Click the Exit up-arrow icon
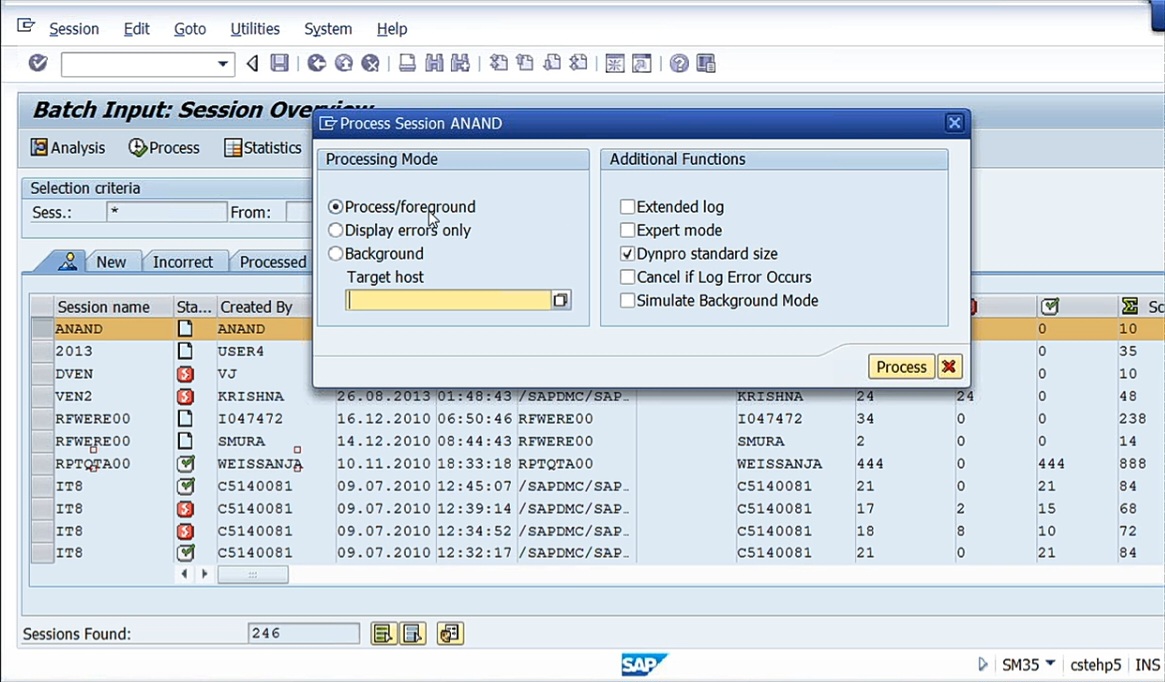The height and width of the screenshot is (682, 1165). coord(343,63)
